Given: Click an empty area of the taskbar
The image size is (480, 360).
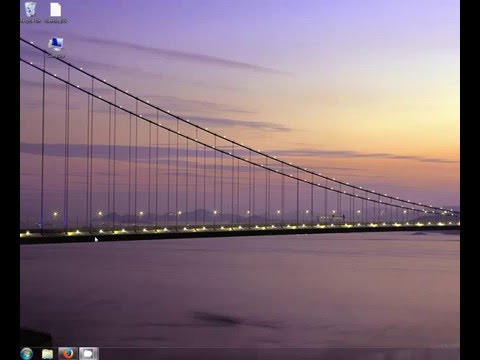Looking at the screenshot, I should click(x=267, y=354).
